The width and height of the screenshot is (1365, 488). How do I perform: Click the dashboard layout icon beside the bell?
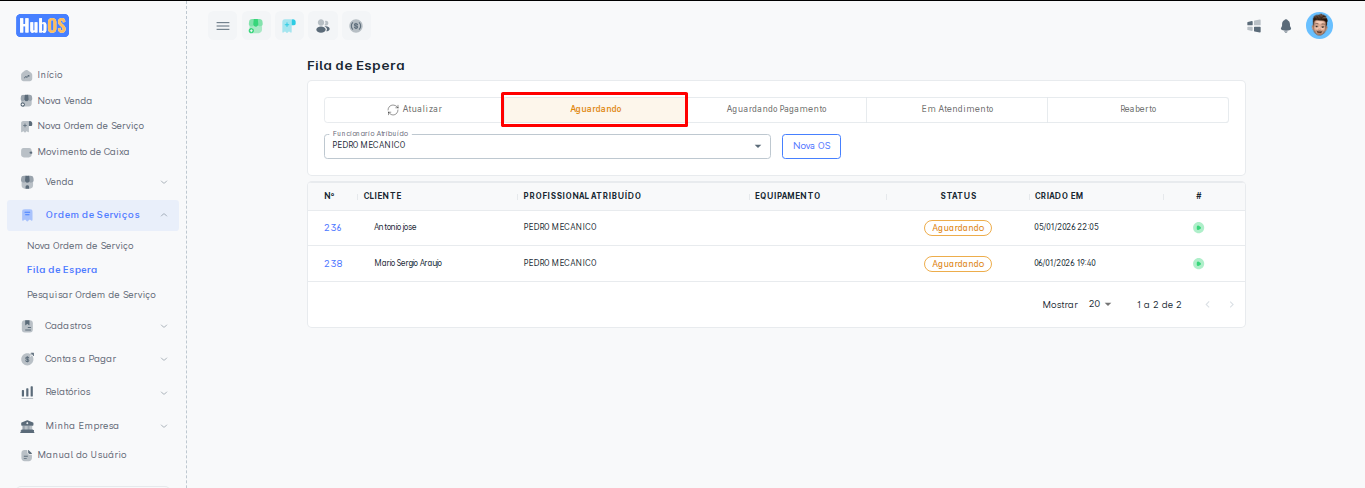pos(1254,26)
